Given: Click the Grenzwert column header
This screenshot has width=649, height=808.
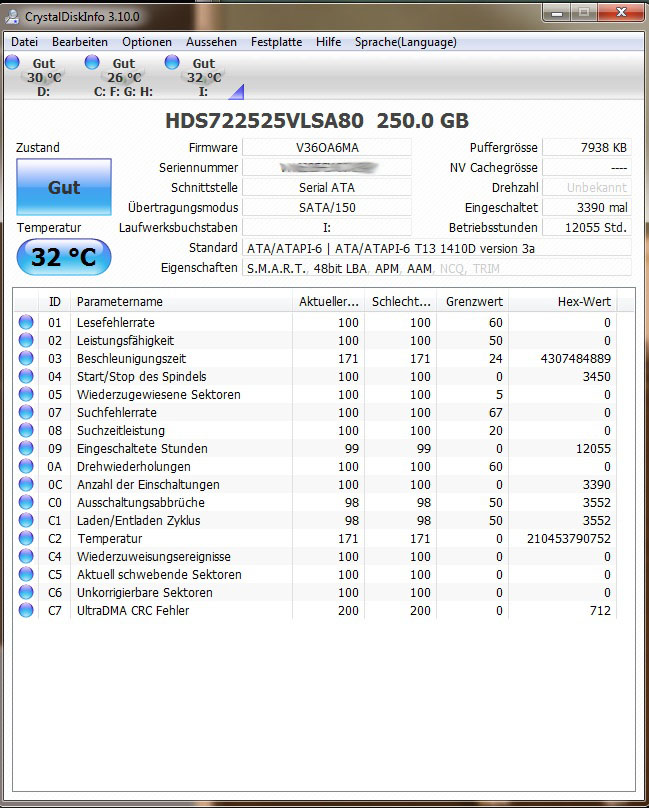Looking at the screenshot, I should 473,301.
